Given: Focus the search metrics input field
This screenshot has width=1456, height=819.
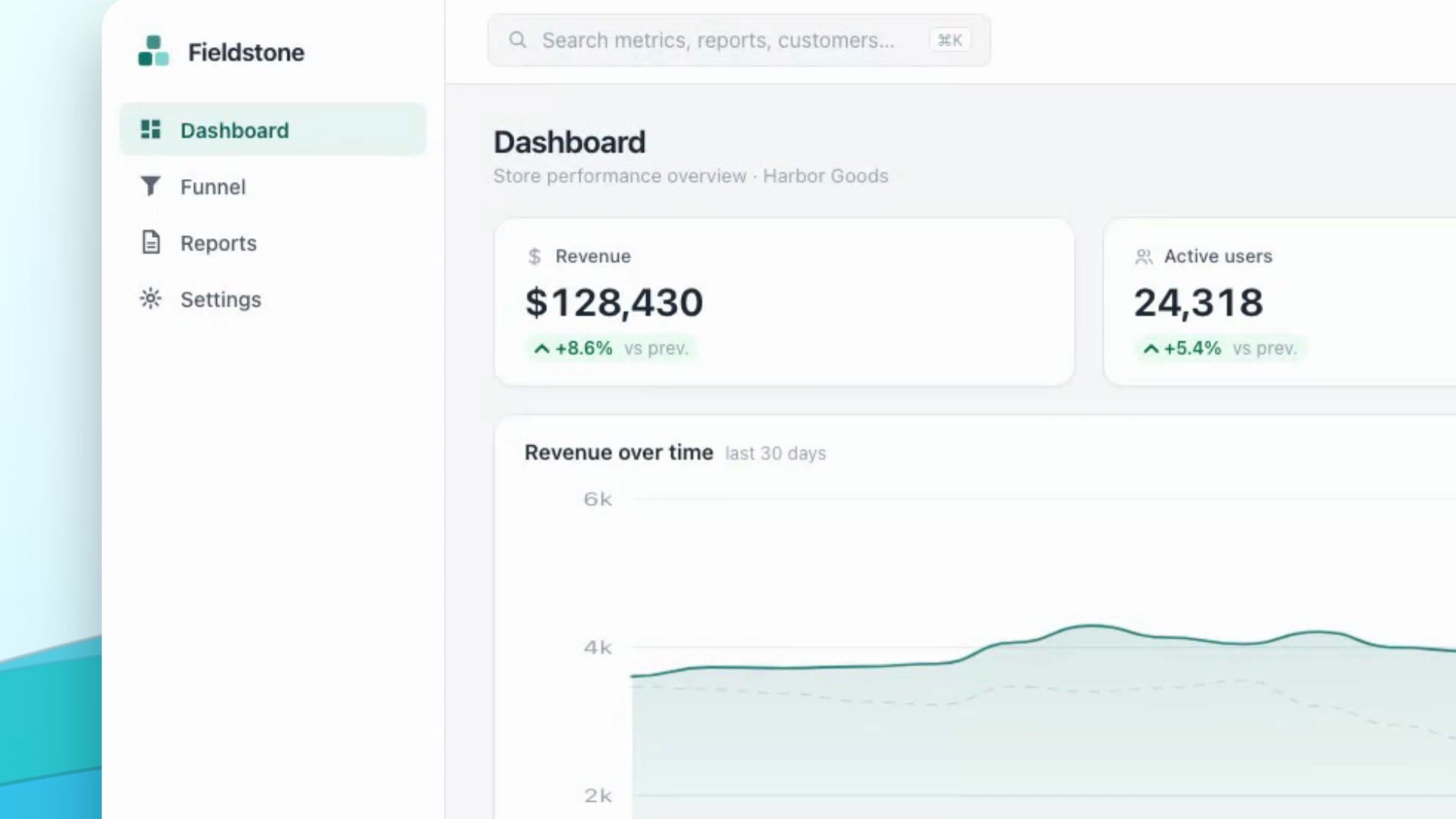Looking at the screenshot, I should 739,40.
